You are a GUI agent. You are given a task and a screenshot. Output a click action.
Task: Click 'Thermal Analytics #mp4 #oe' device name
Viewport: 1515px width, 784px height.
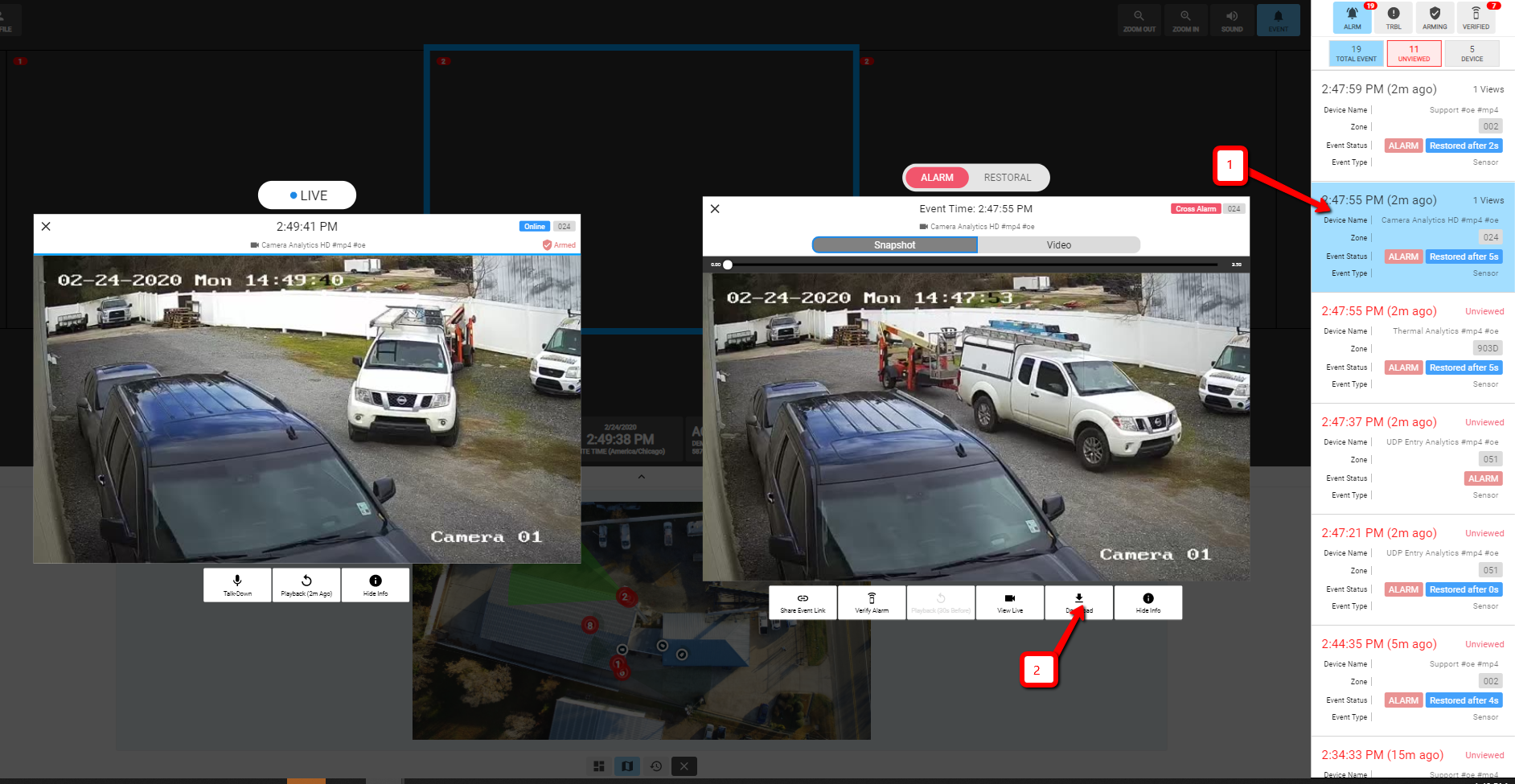coord(1445,331)
